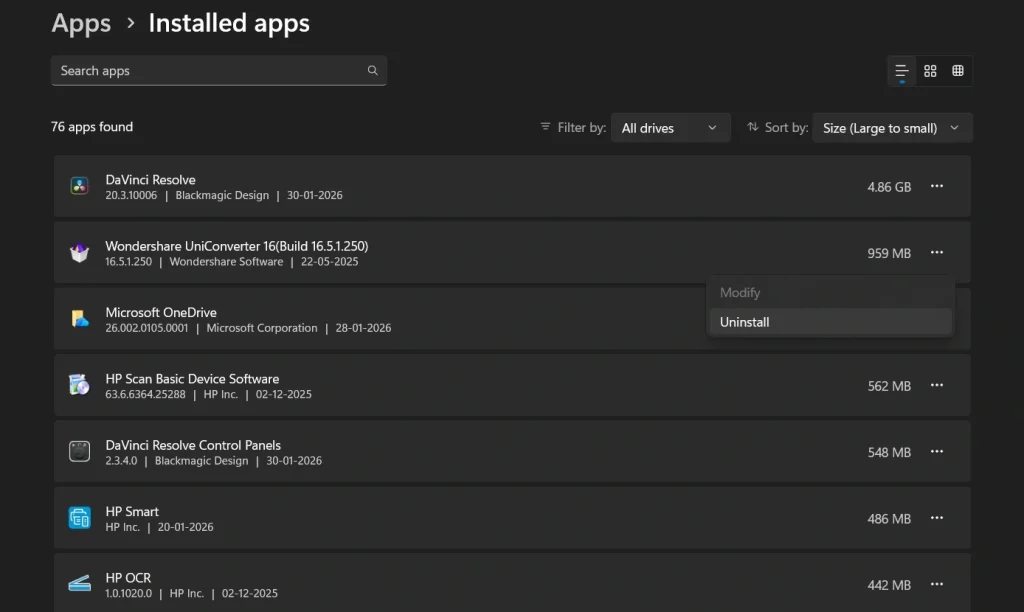Click the HP Scan Basic Device Software icon
This screenshot has height=612, width=1024.
coord(79,385)
